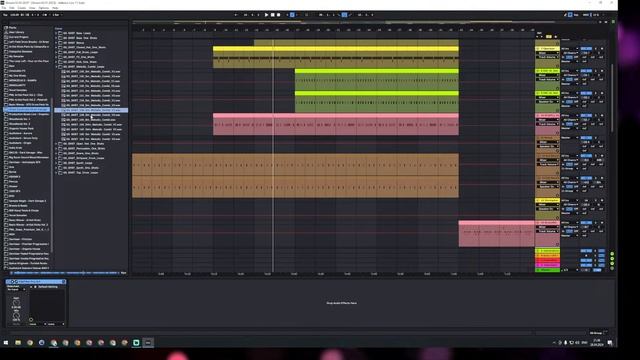
Task: Open the first track's All Channels dropdown
Action: pyautogui.click(x=571, y=53)
